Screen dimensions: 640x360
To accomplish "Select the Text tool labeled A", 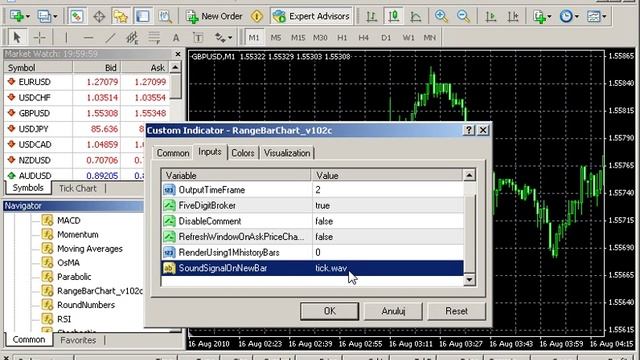I will point(176,38).
